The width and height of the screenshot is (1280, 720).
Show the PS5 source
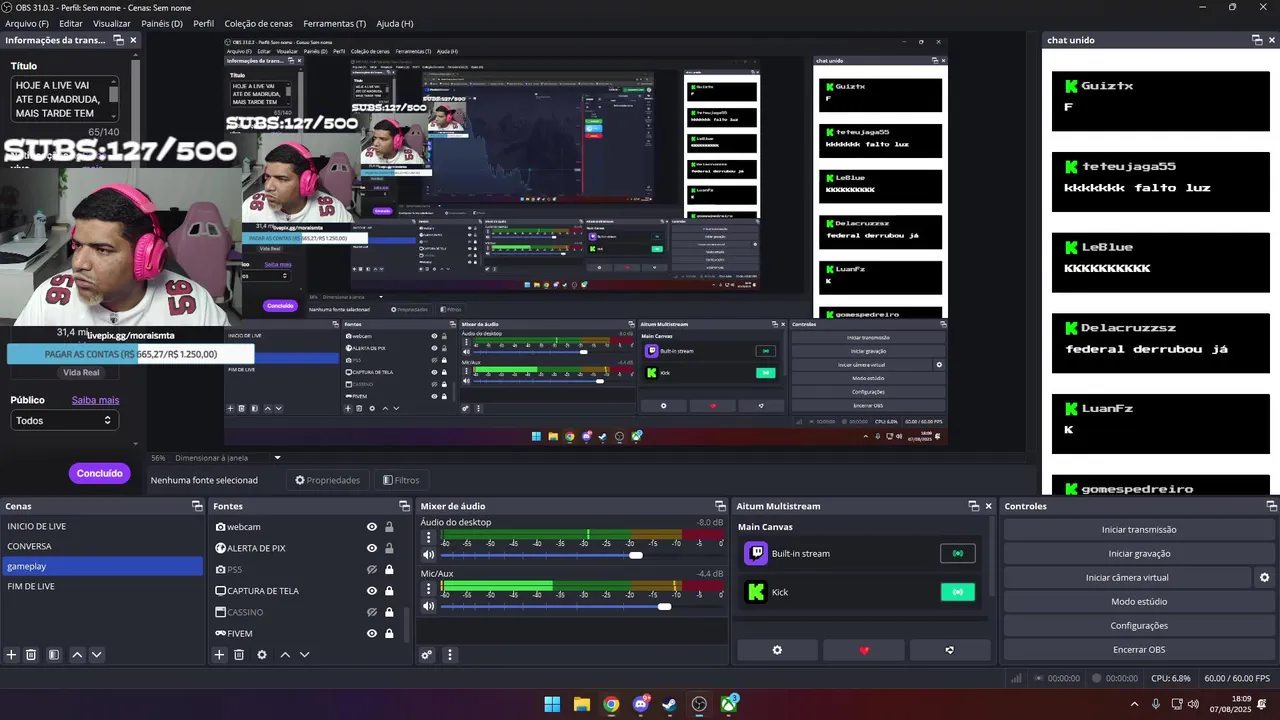(x=372, y=570)
